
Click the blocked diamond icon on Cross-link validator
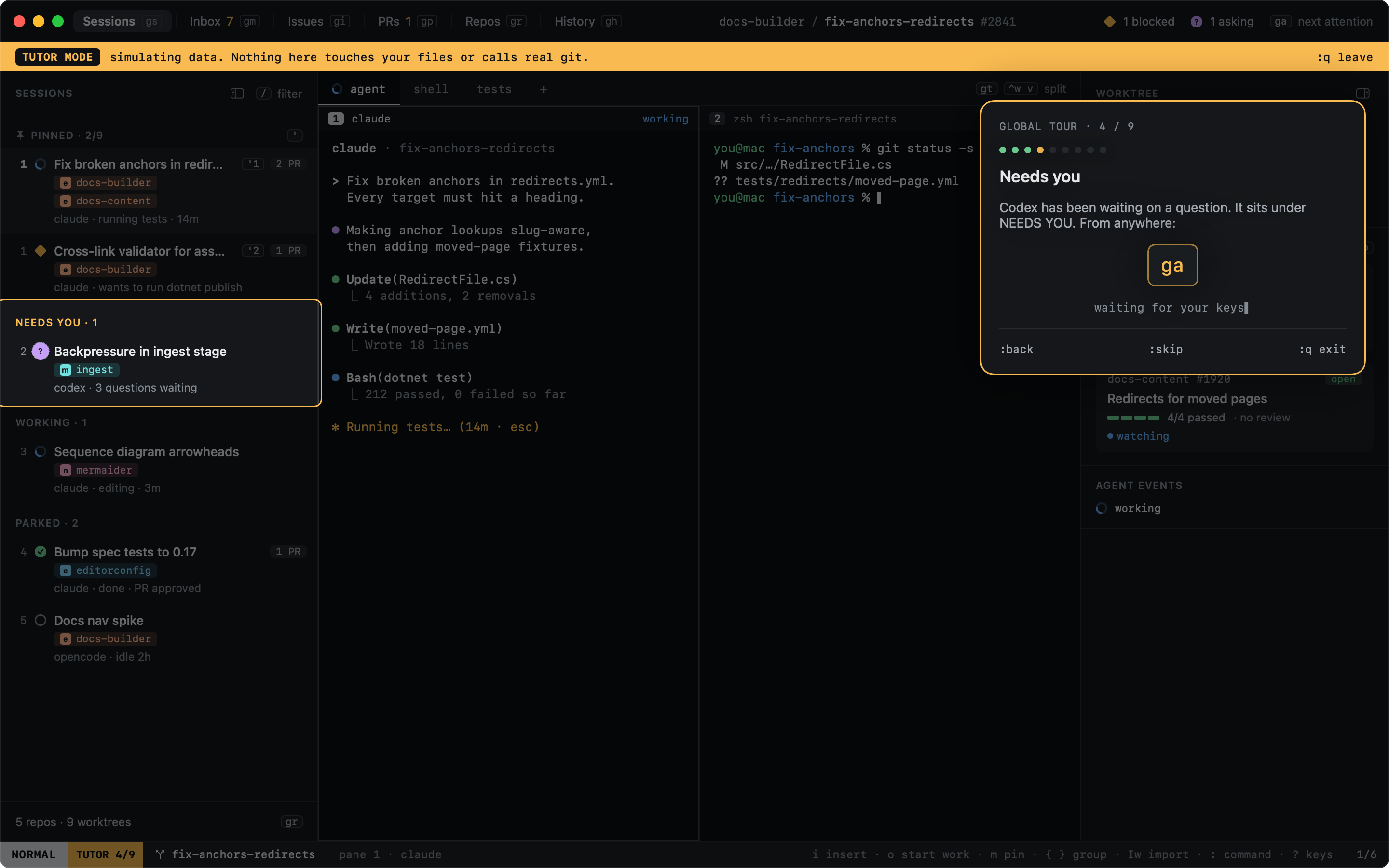coord(40,251)
